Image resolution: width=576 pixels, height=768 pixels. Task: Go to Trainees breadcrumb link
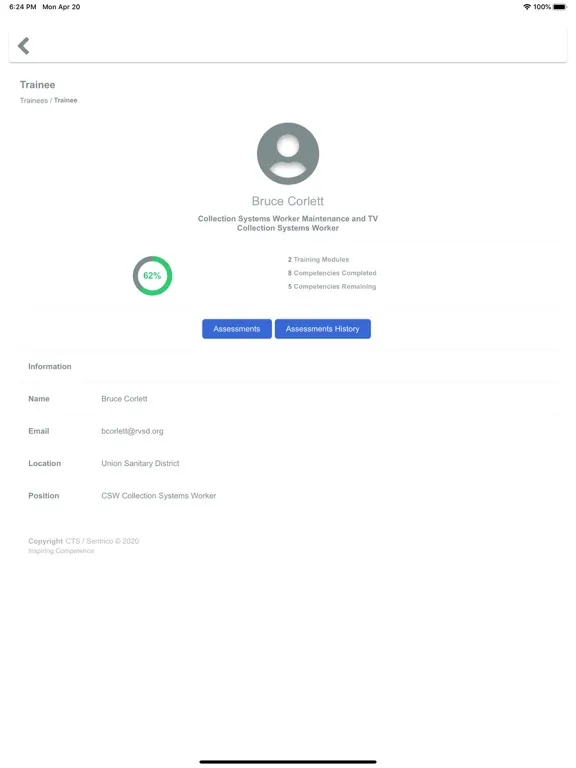click(34, 100)
